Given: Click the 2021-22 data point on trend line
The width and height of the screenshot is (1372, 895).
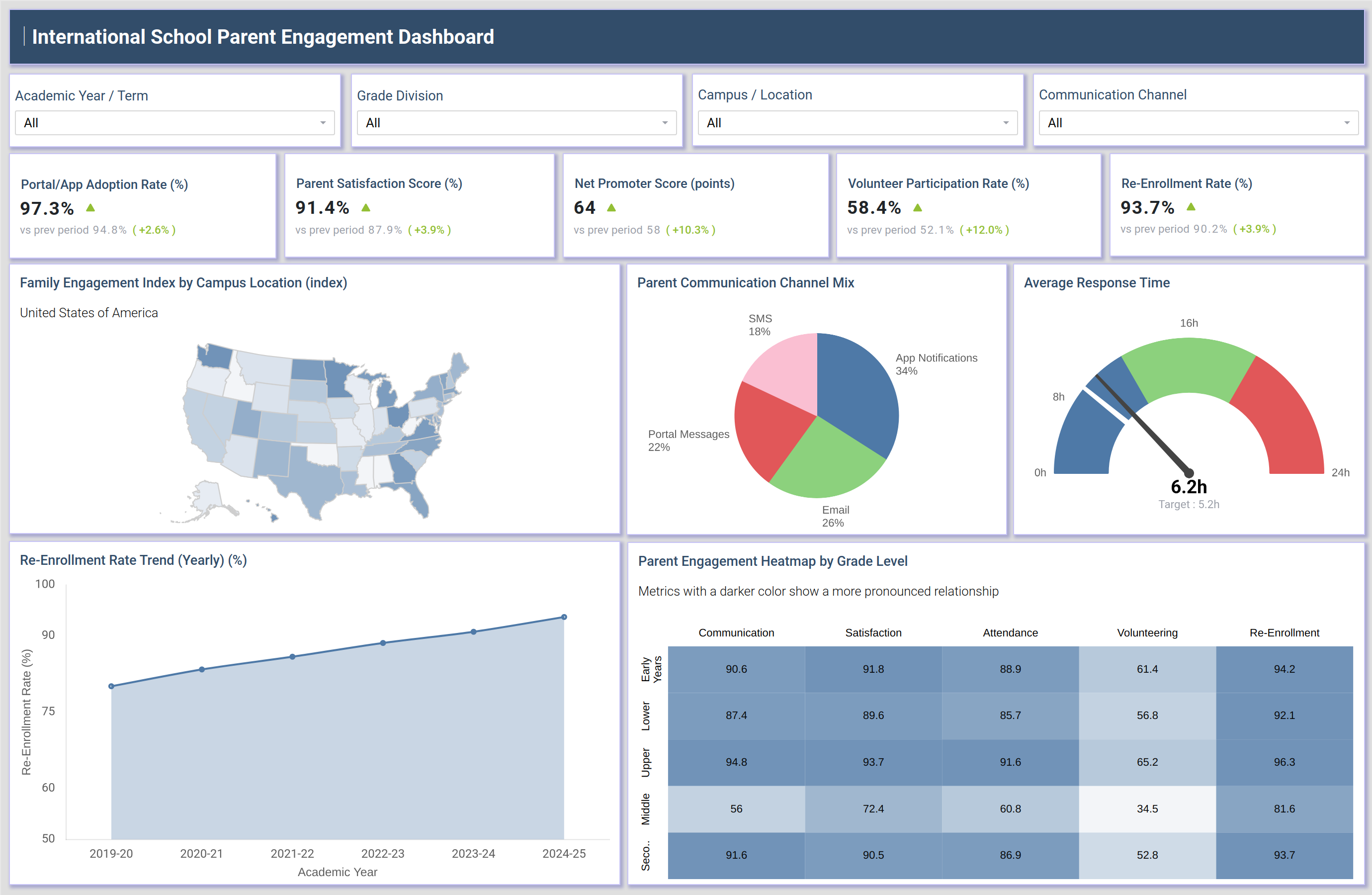Looking at the screenshot, I should click(292, 657).
